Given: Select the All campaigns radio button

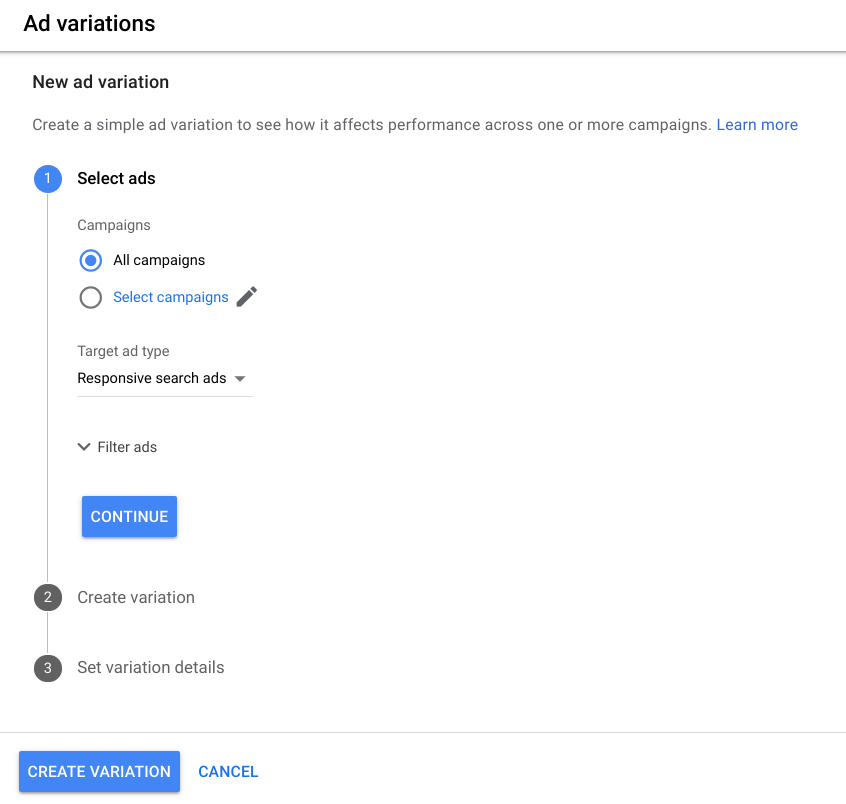Looking at the screenshot, I should 91,260.
